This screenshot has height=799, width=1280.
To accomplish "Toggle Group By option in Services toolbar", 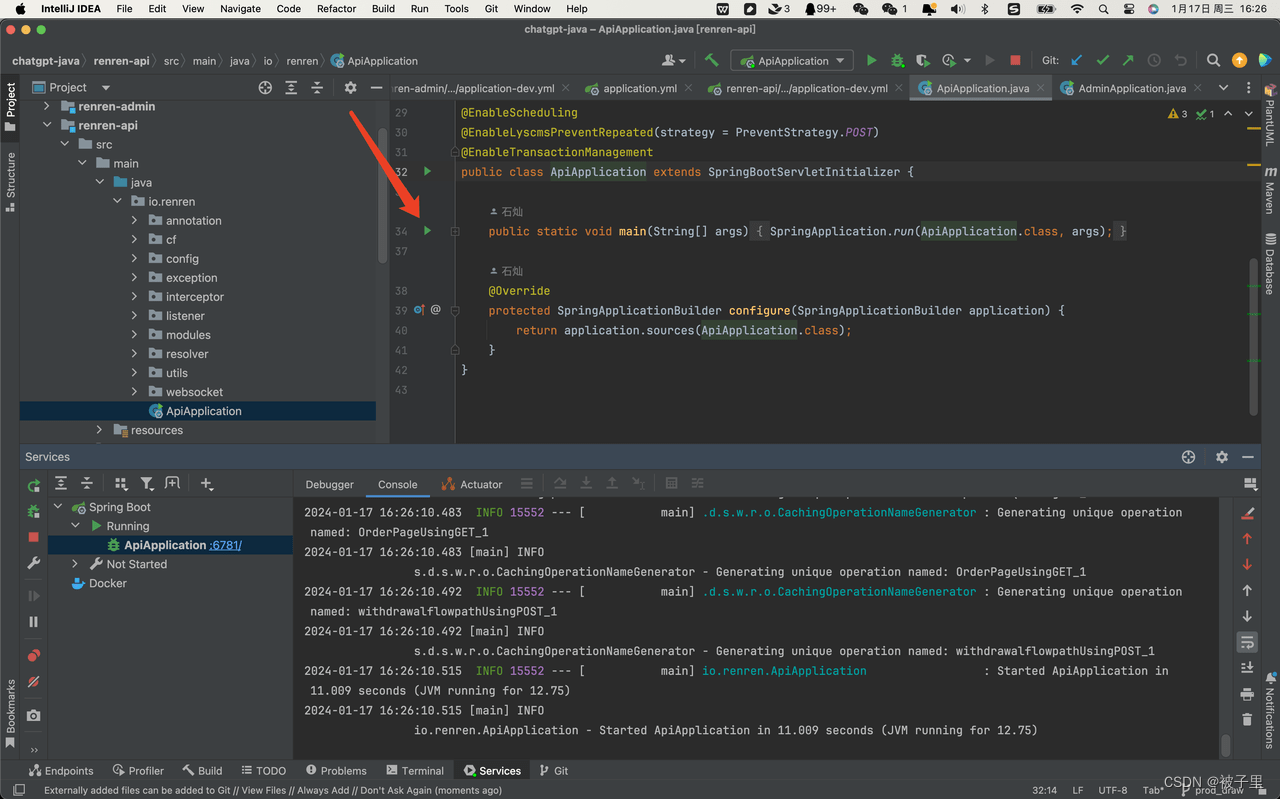I will 121,484.
